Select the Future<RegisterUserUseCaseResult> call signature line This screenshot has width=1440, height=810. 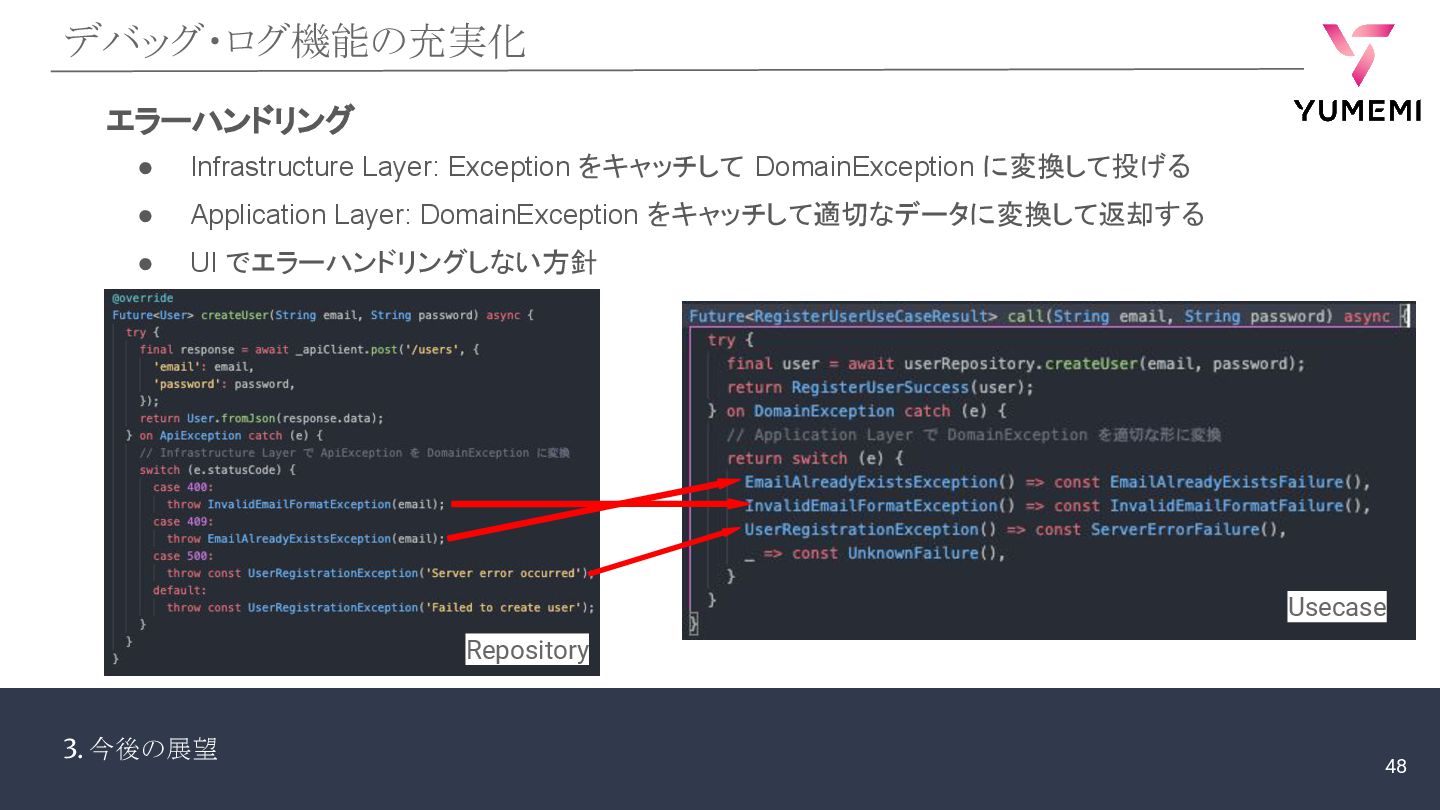1048,316
